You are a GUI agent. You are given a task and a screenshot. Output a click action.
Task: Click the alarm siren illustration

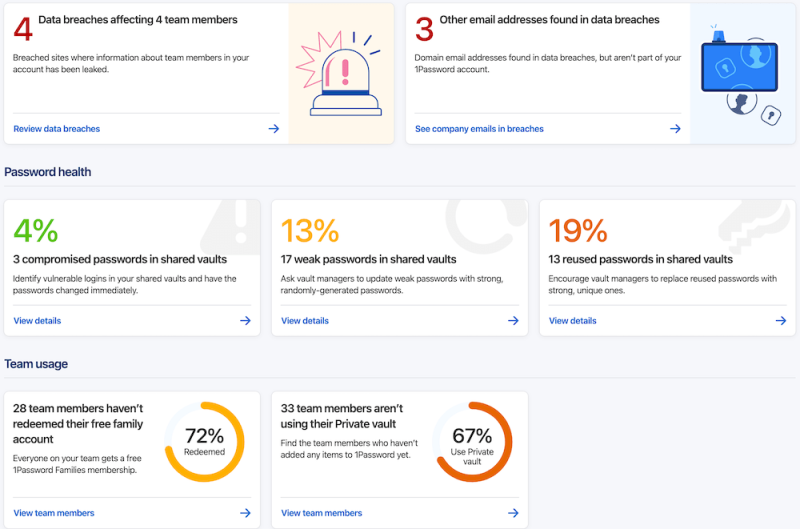(339, 73)
